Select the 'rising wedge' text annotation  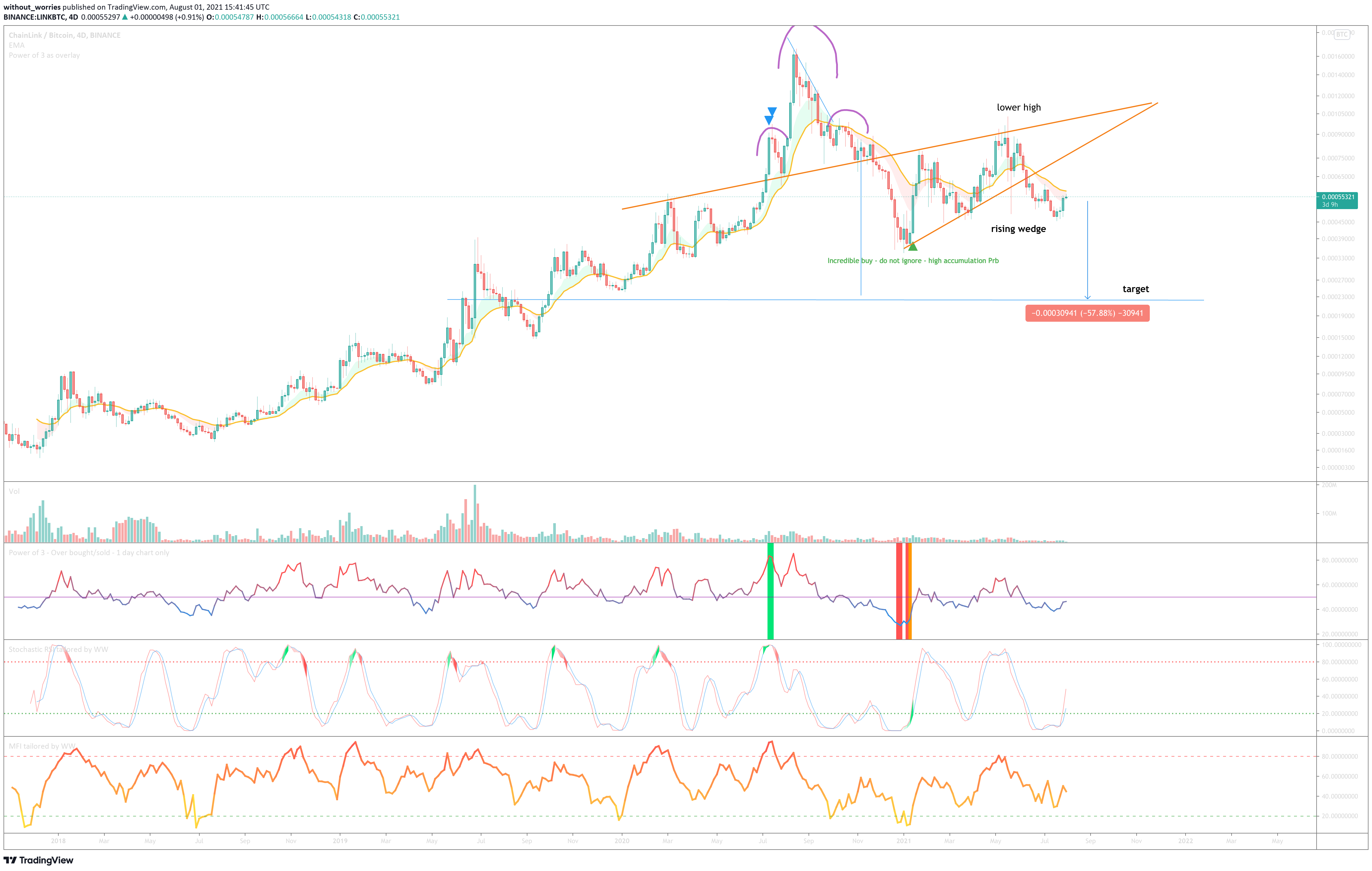[1018, 228]
